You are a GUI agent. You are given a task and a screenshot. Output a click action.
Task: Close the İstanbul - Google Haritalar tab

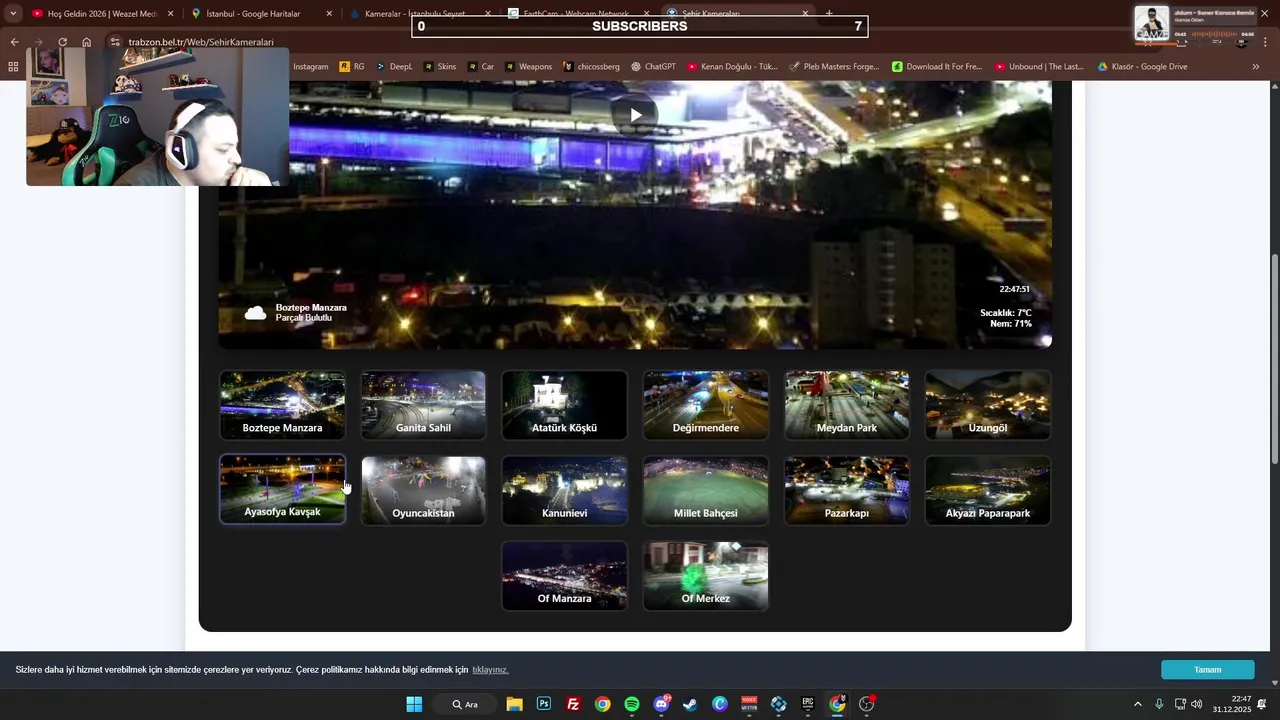click(329, 14)
